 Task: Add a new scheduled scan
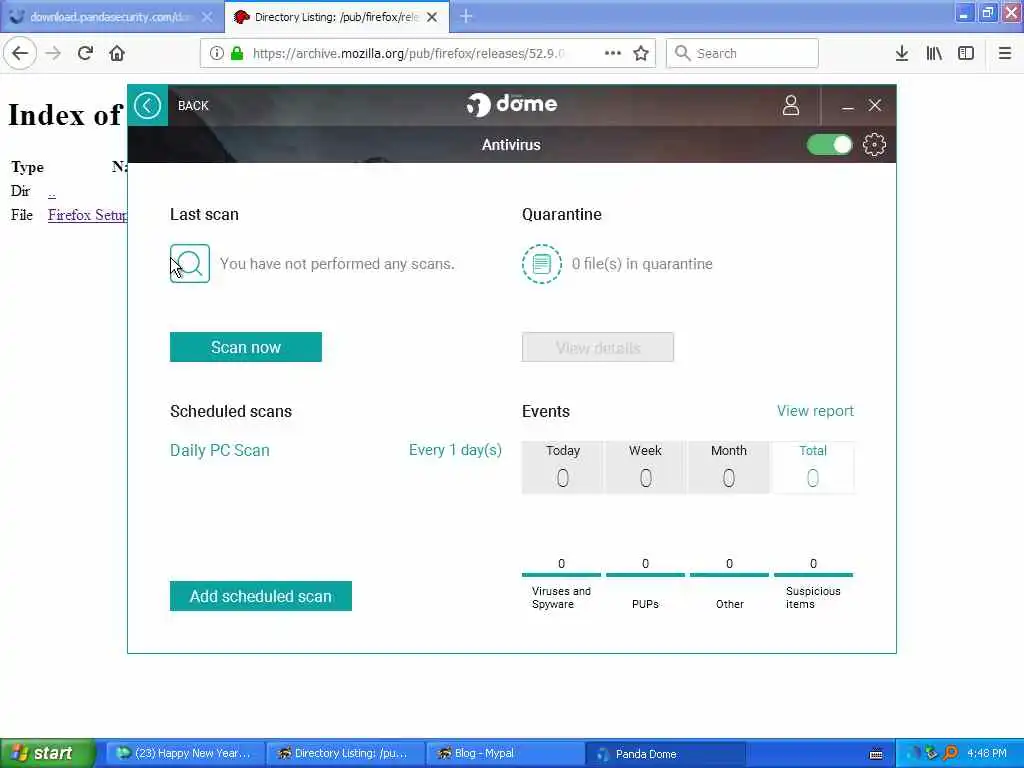coord(261,596)
